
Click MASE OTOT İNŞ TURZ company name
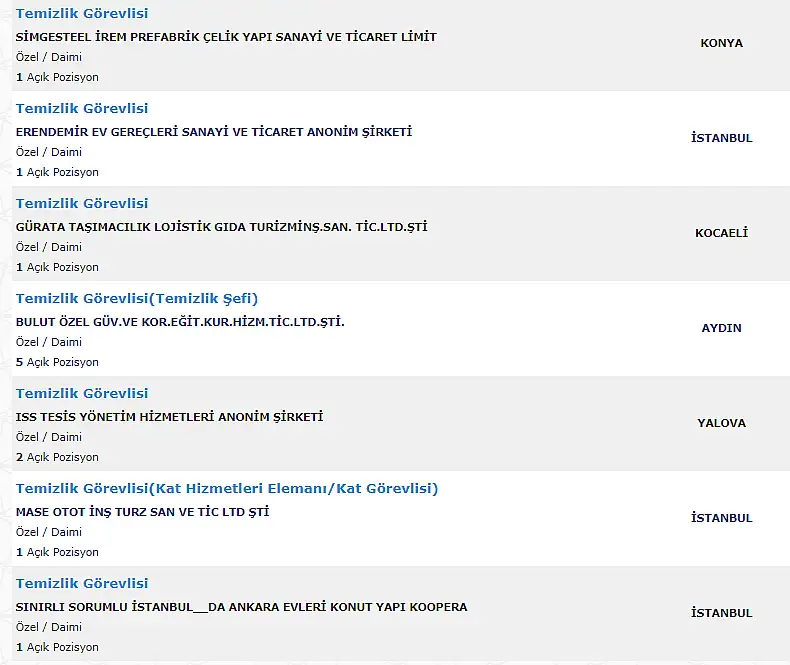point(143,512)
